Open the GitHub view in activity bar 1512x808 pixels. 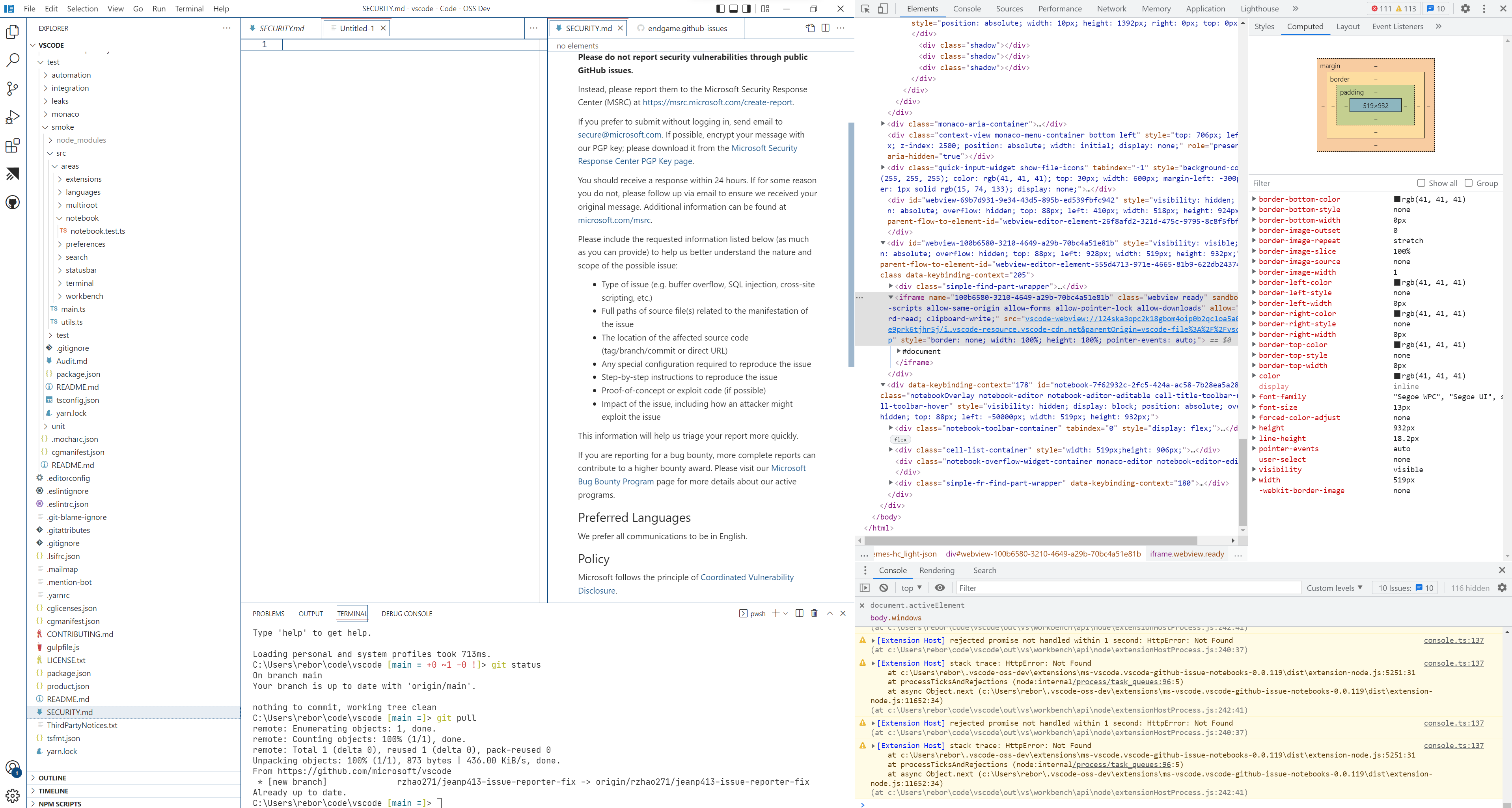(x=12, y=203)
